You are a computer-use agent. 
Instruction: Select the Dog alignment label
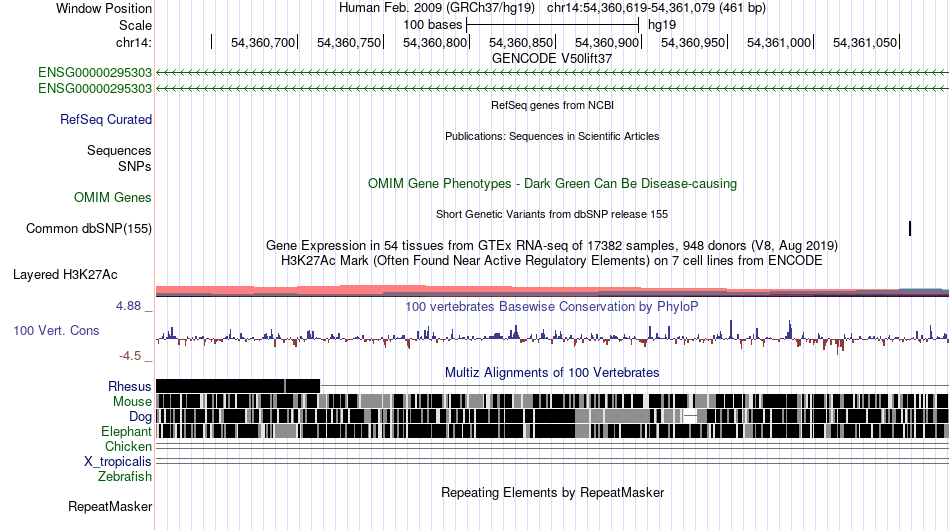tap(140, 417)
